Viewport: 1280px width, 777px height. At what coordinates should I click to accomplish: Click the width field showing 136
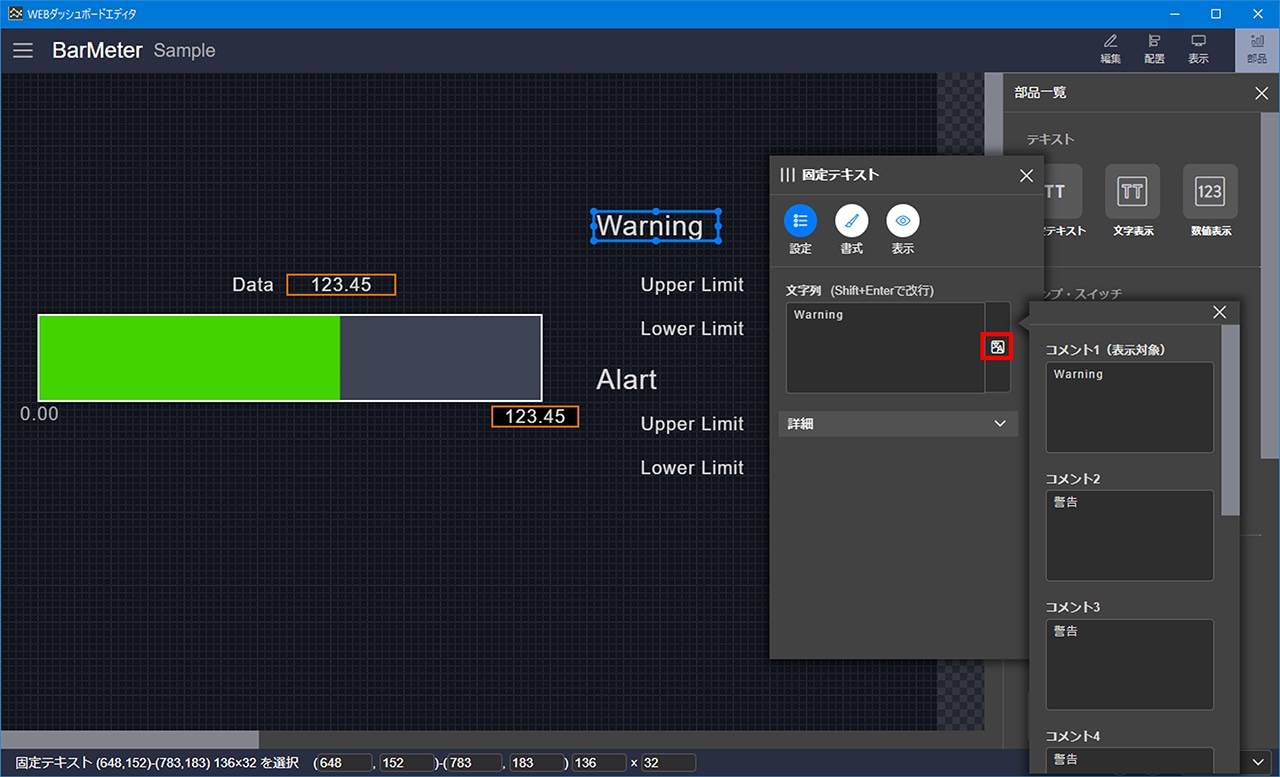click(598, 763)
